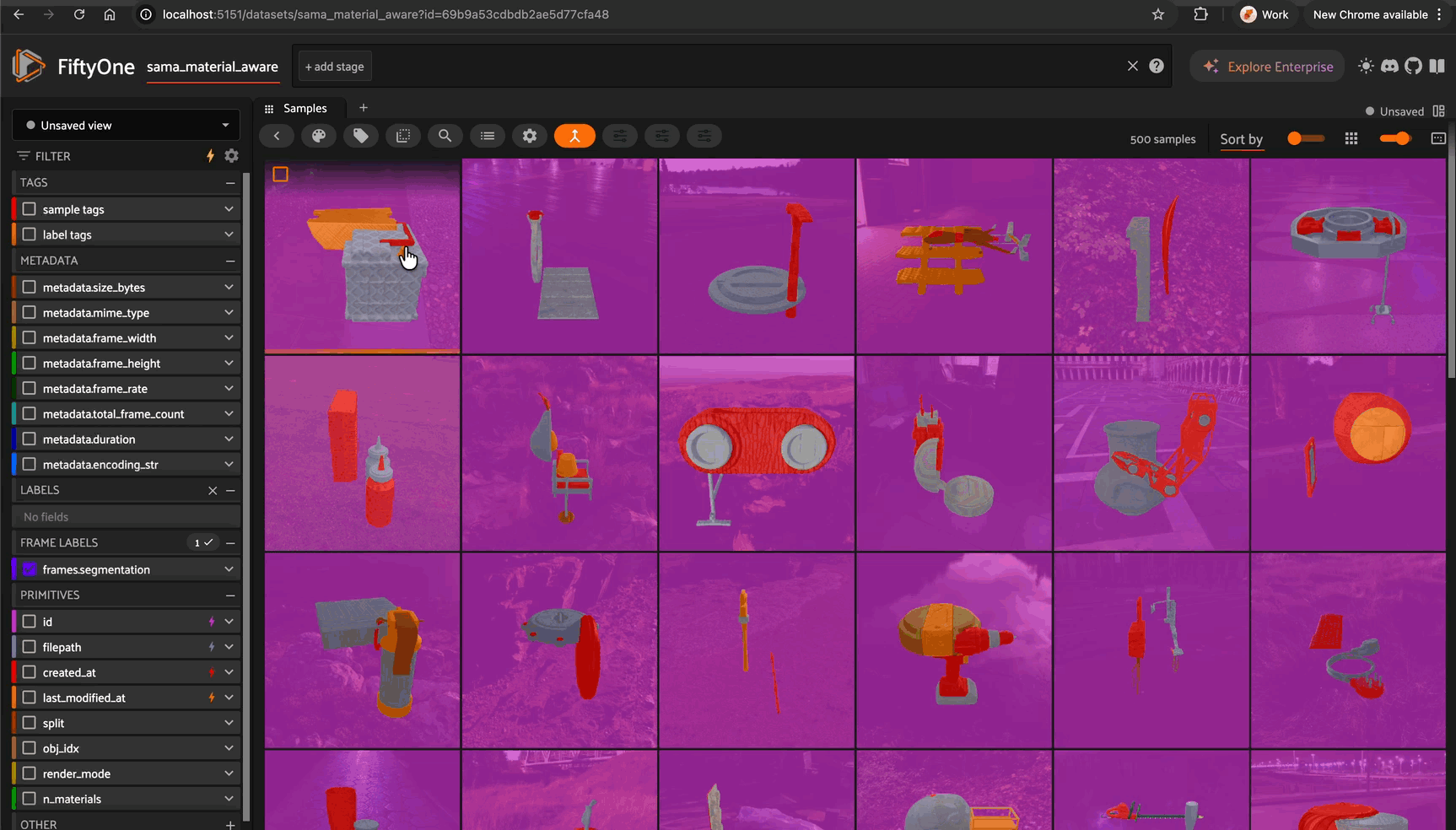Open the red cylinders sample thumbnail

(363, 453)
